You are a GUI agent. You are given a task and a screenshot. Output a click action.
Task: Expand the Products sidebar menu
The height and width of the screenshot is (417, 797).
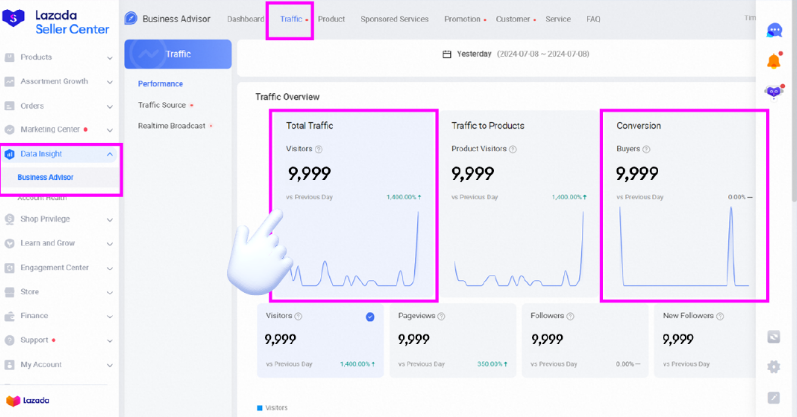point(60,57)
